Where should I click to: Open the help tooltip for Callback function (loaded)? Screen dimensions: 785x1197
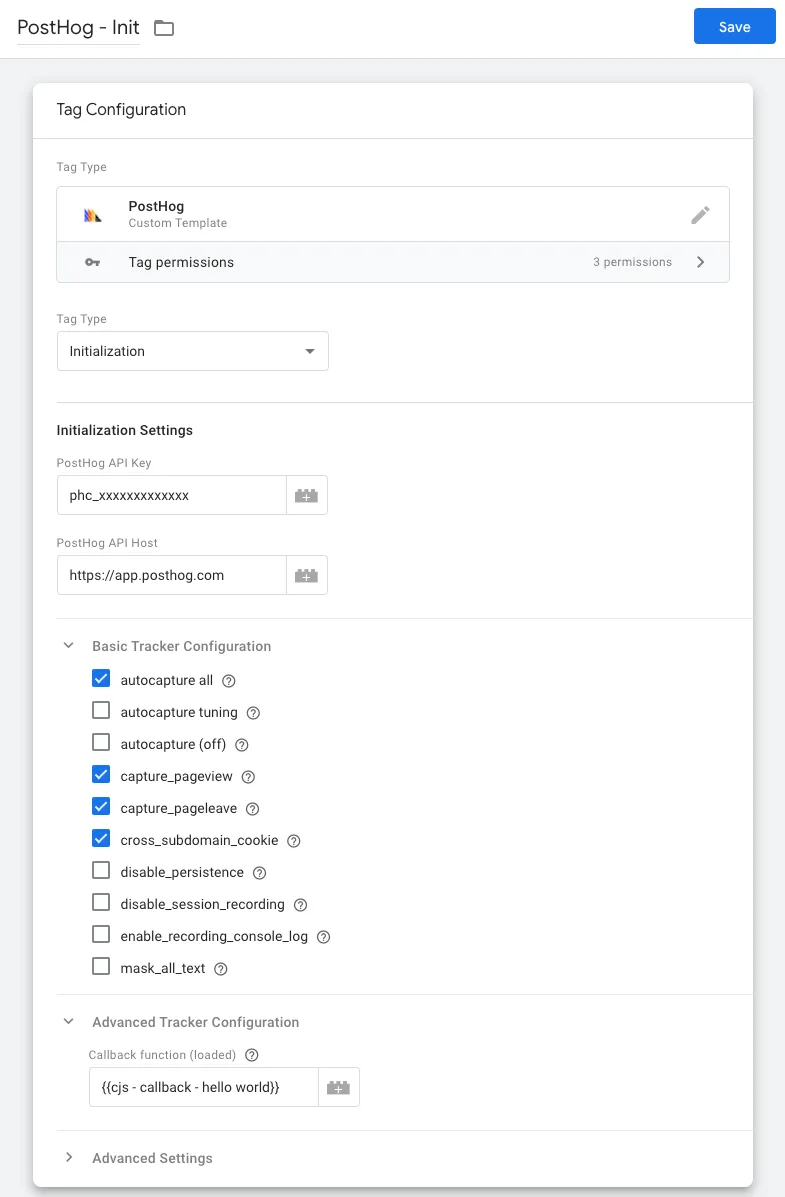point(251,1055)
